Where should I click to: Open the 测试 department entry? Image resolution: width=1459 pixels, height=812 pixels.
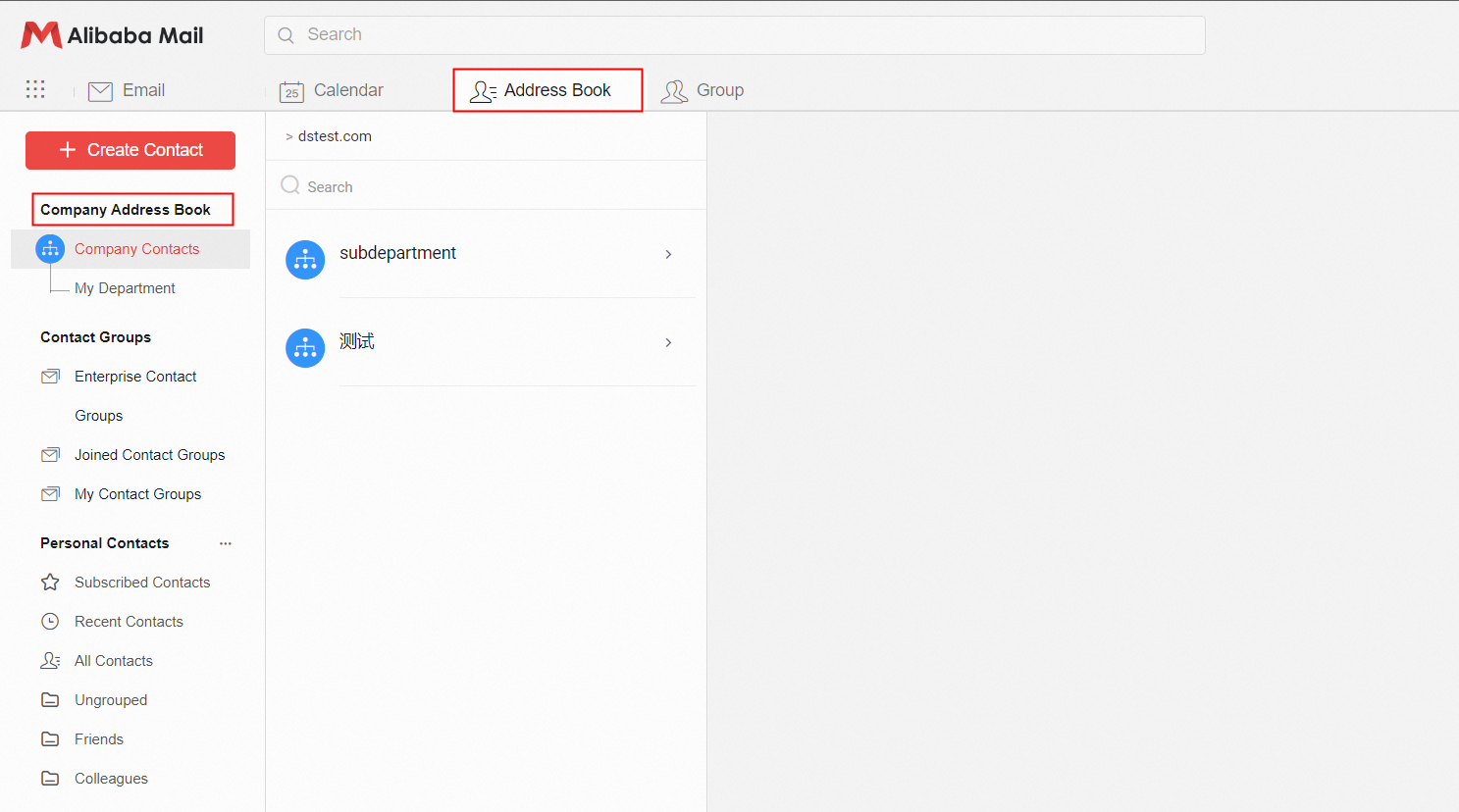pyautogui.click(x=487, y=342)
